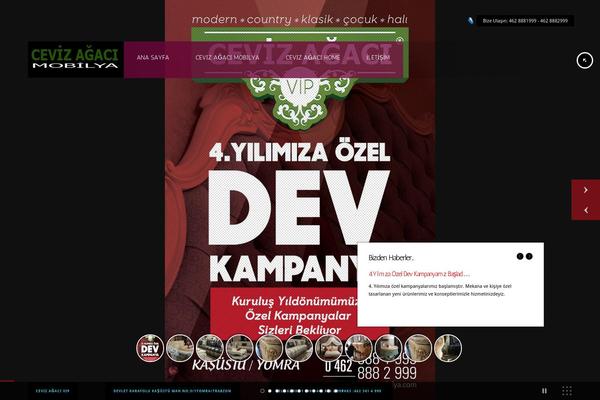Select the second circular slide thumbnail
600x400 pixels.
tap(180, 348)
